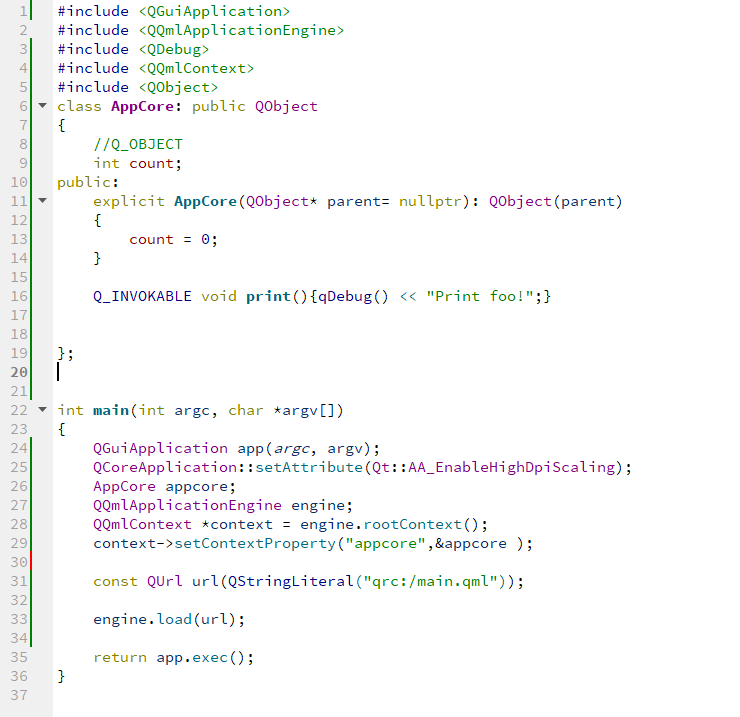
Task: Click the 'public:' access specifier on line 10
Action: 88,182
